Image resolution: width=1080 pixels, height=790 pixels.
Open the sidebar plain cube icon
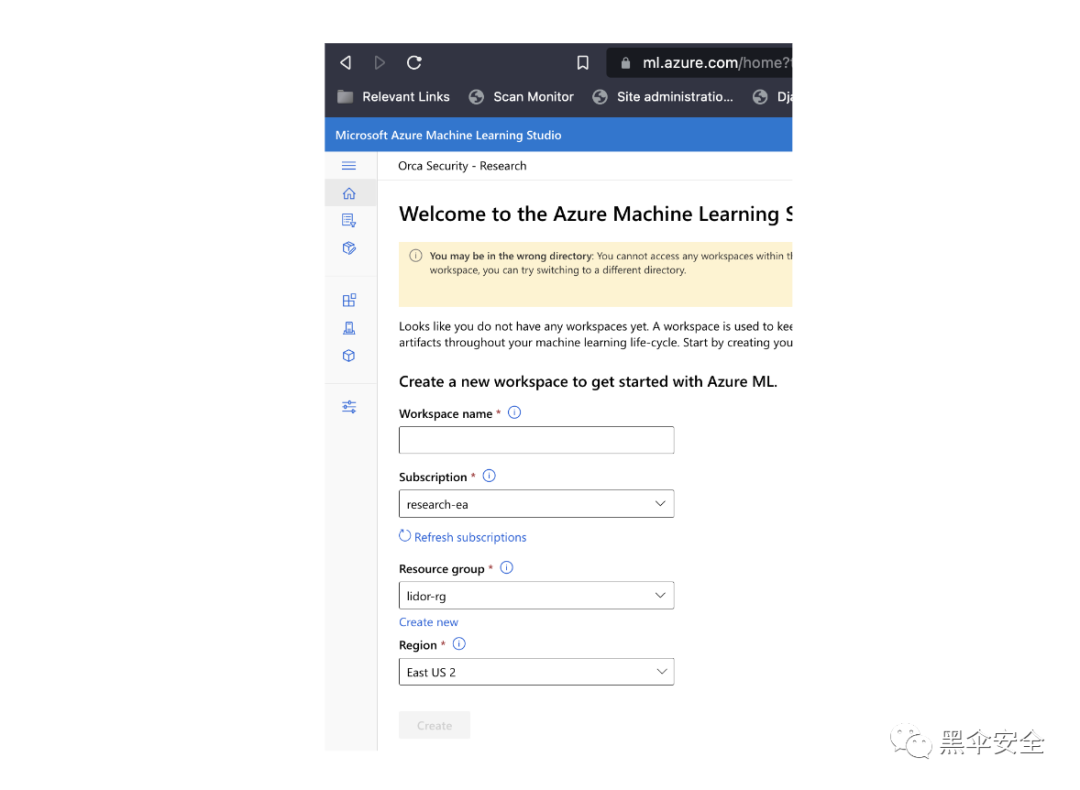(x=349, y=356)
